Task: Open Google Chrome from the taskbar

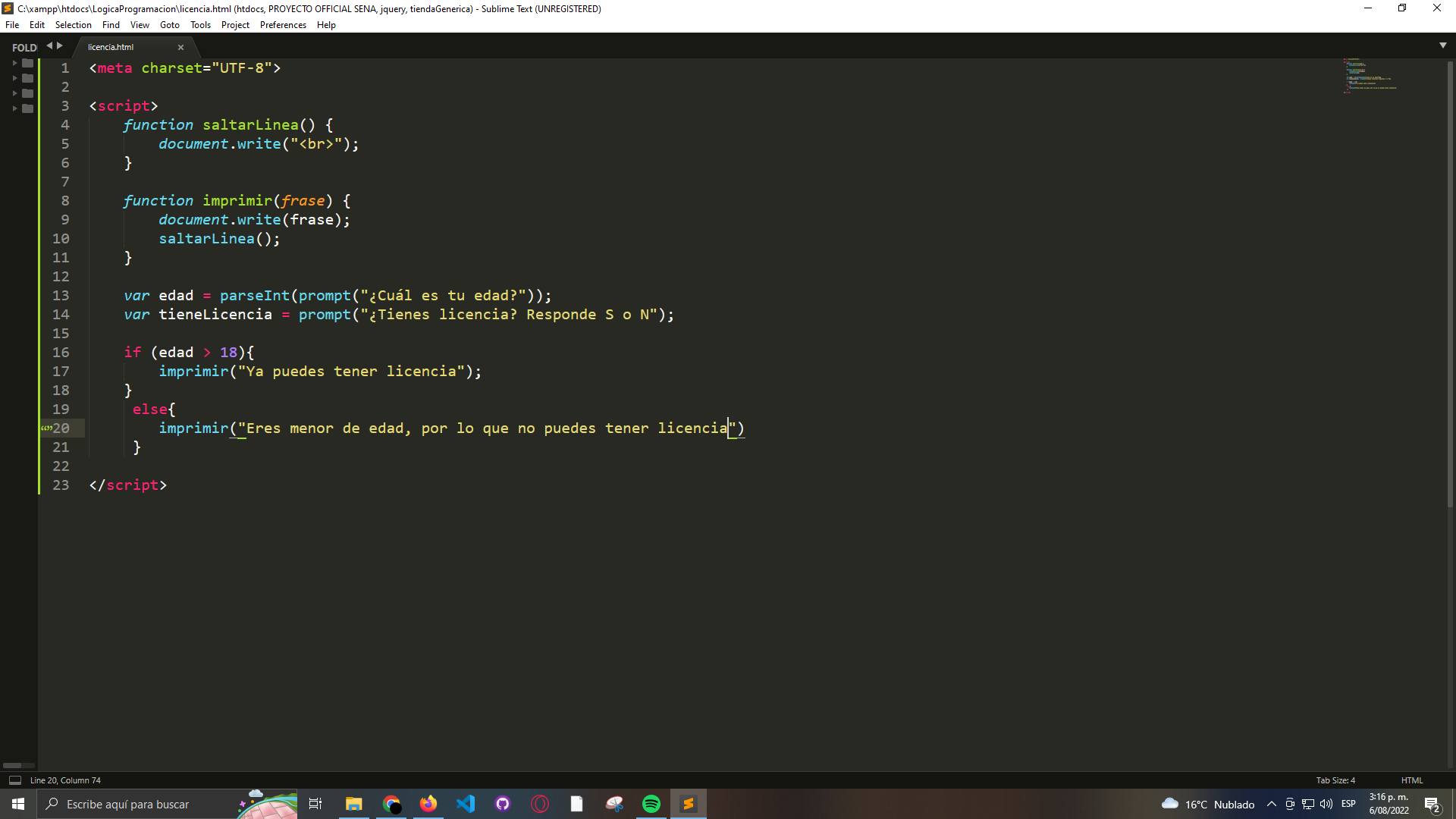Action: point(391,804)
